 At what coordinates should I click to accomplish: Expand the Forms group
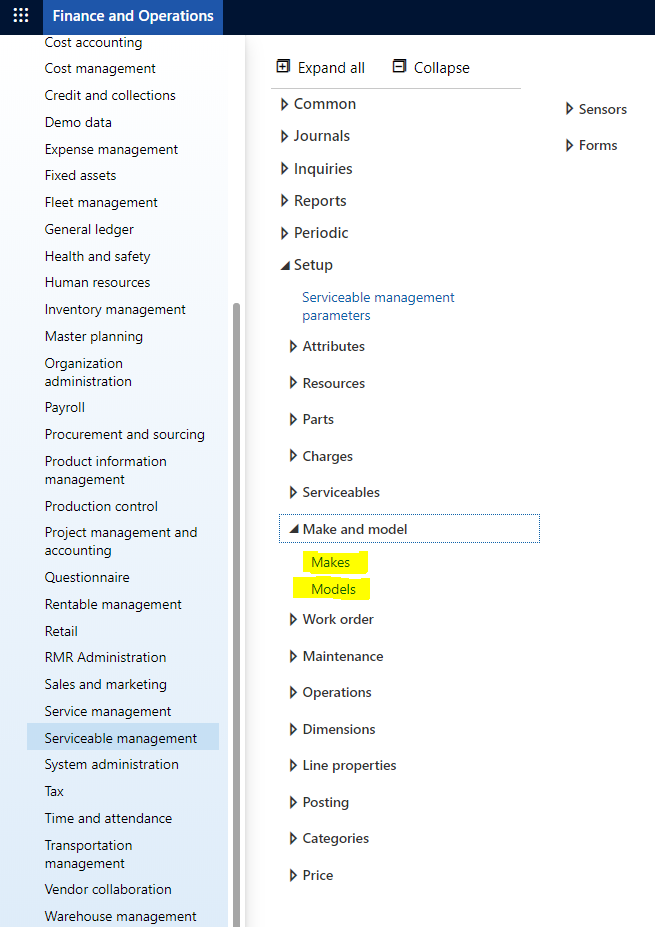pyautogui.click(x=592, y=145)
